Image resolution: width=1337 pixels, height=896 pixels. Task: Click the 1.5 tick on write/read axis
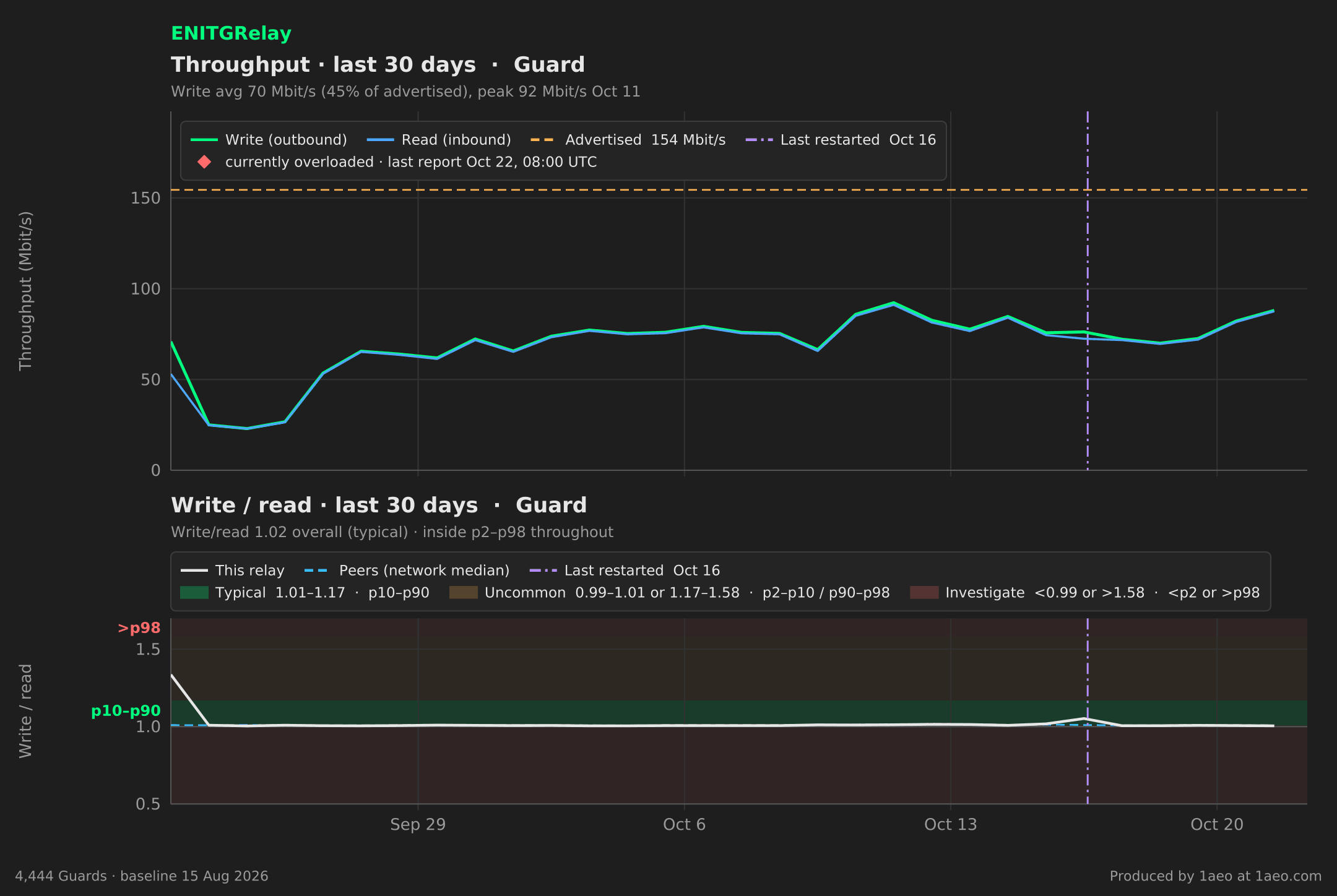pyautogui.click(x=148, y=649)
